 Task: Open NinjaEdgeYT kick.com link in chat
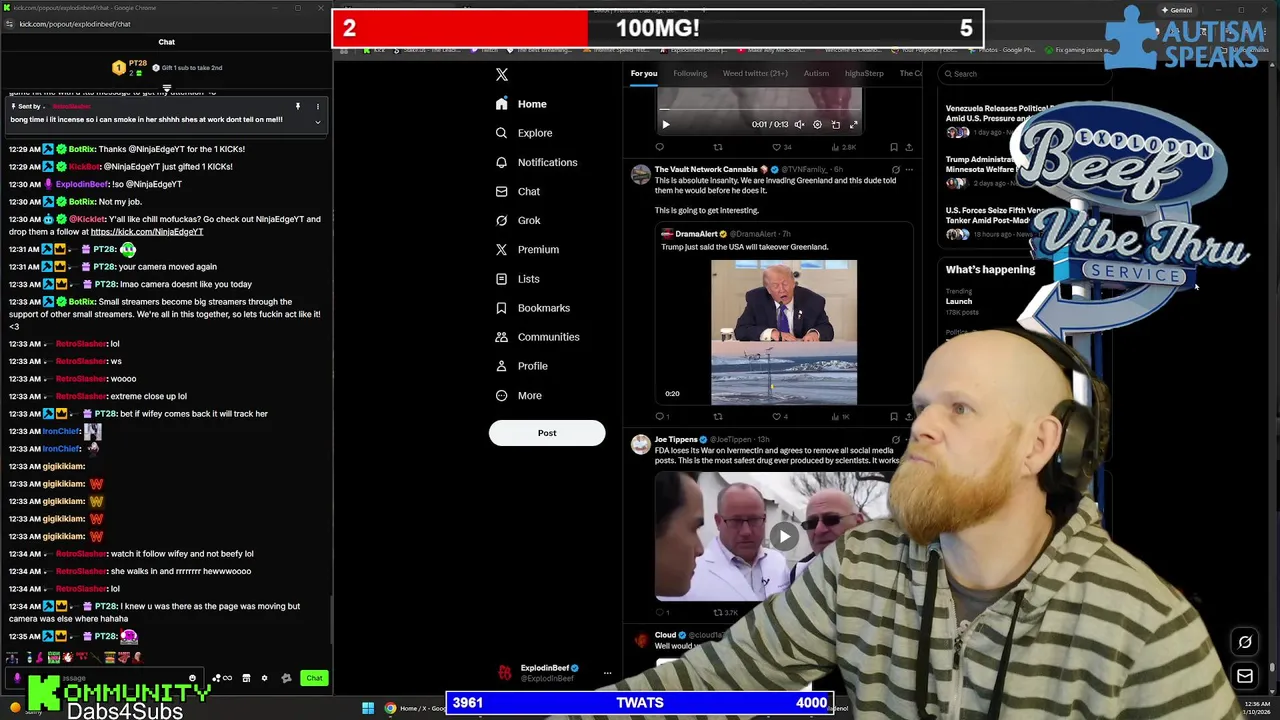pos(147,232)
